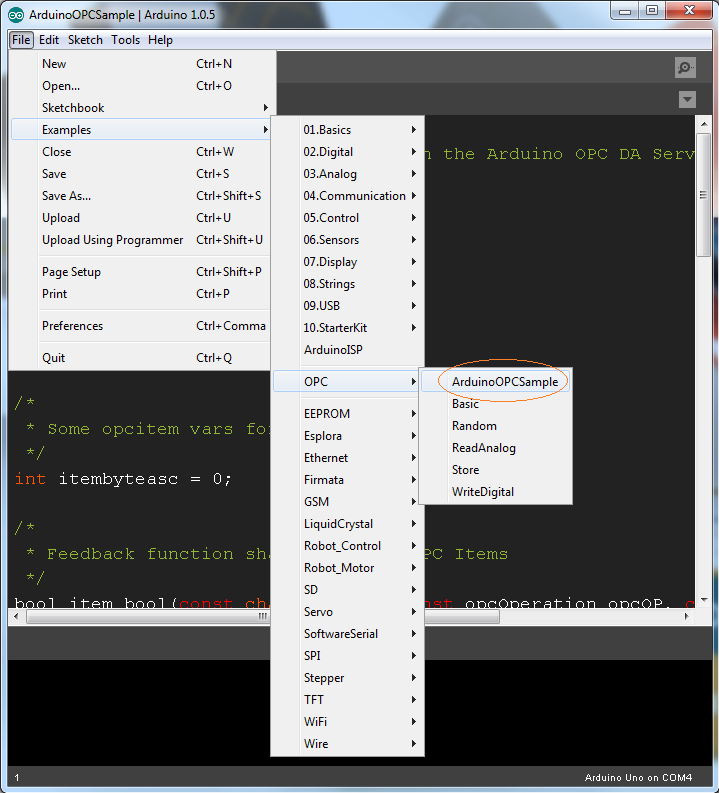Expand the Firmata examples submenu
Image resolution: width=719 pixels, height=793 pixels.
coord(347,480)
